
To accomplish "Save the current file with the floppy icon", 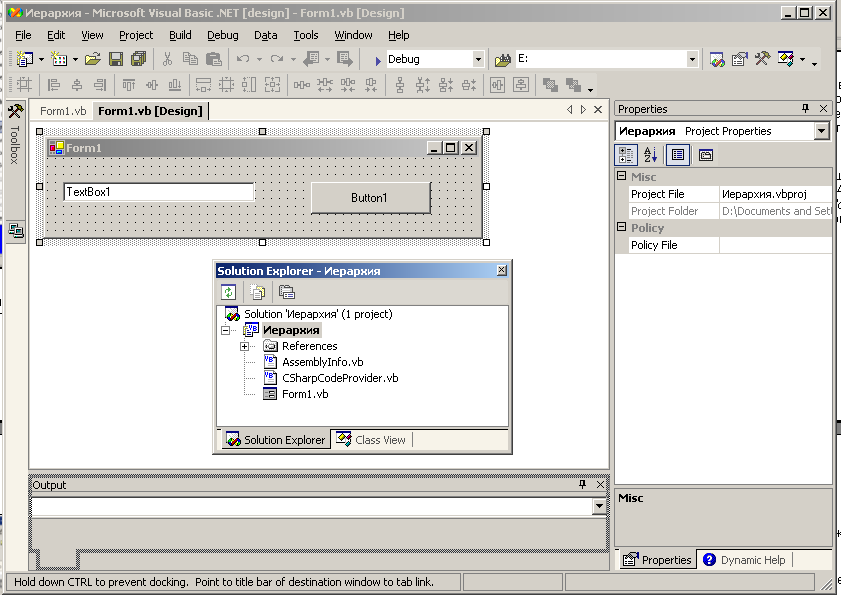I will click(x=116, y=59).
